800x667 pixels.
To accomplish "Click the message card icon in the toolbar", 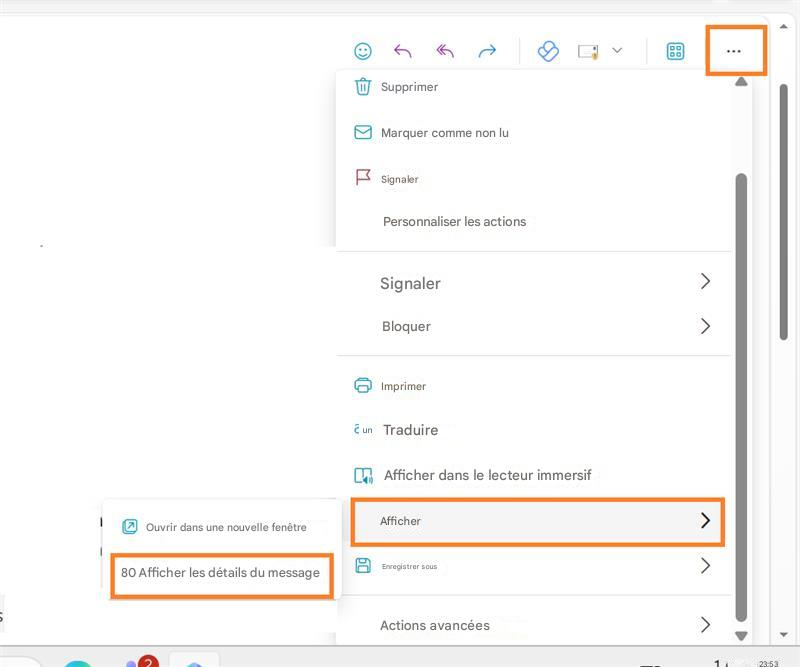I will 588,51.
